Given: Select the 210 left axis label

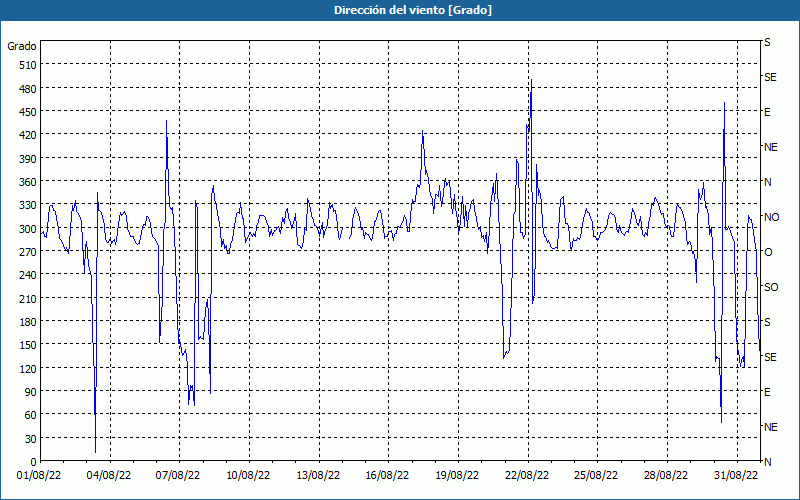Looking at the screenshot, I should click(x=28, y=298).
